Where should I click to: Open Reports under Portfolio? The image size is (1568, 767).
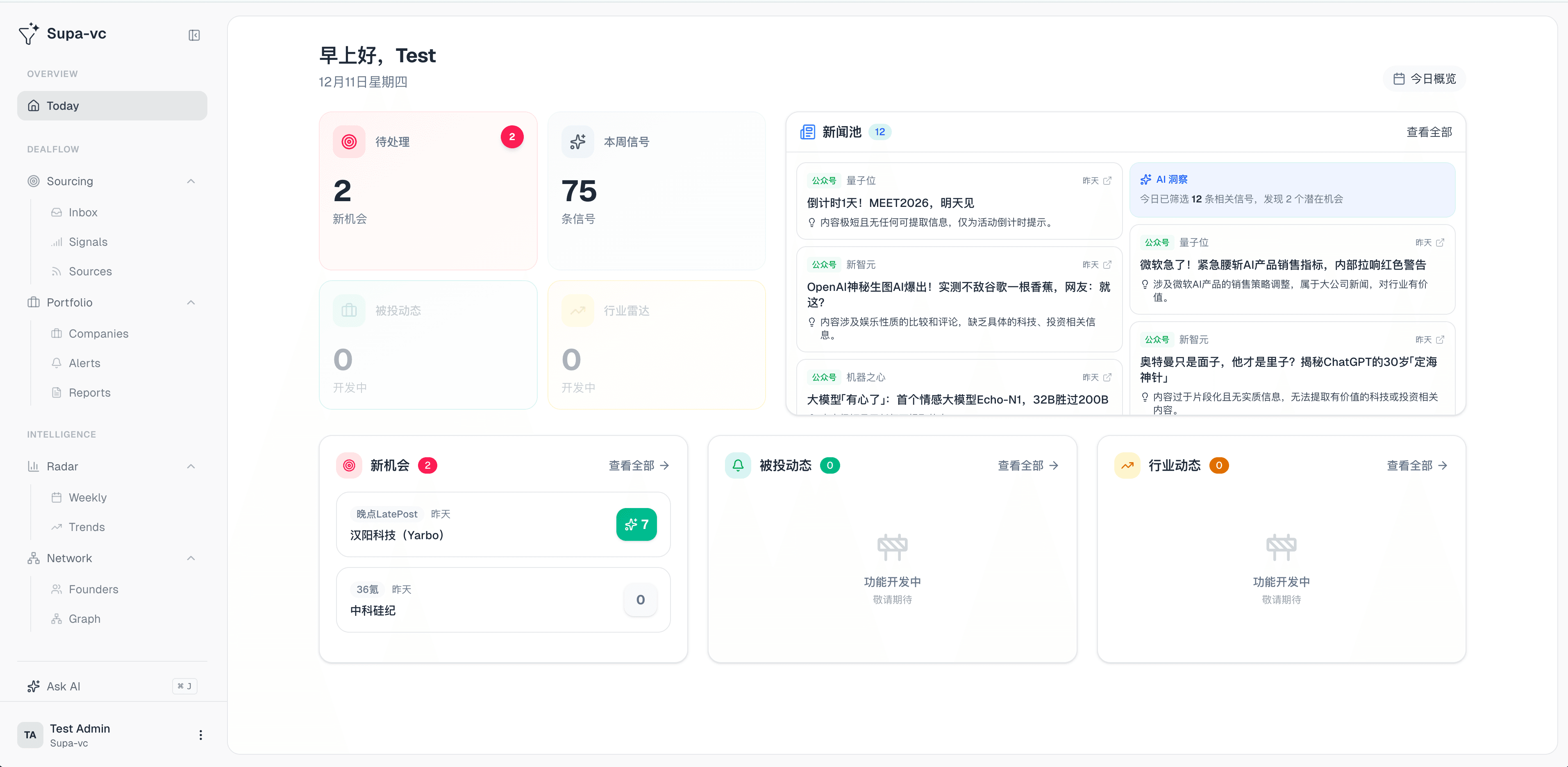click(x=89, y=392)
